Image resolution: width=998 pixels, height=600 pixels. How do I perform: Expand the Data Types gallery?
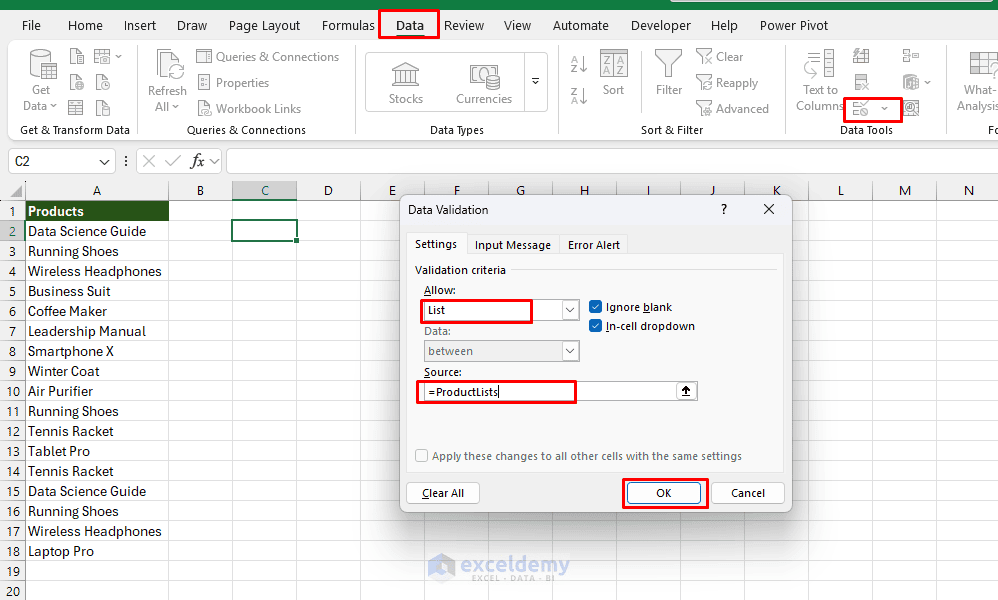(x=535, y=81)
